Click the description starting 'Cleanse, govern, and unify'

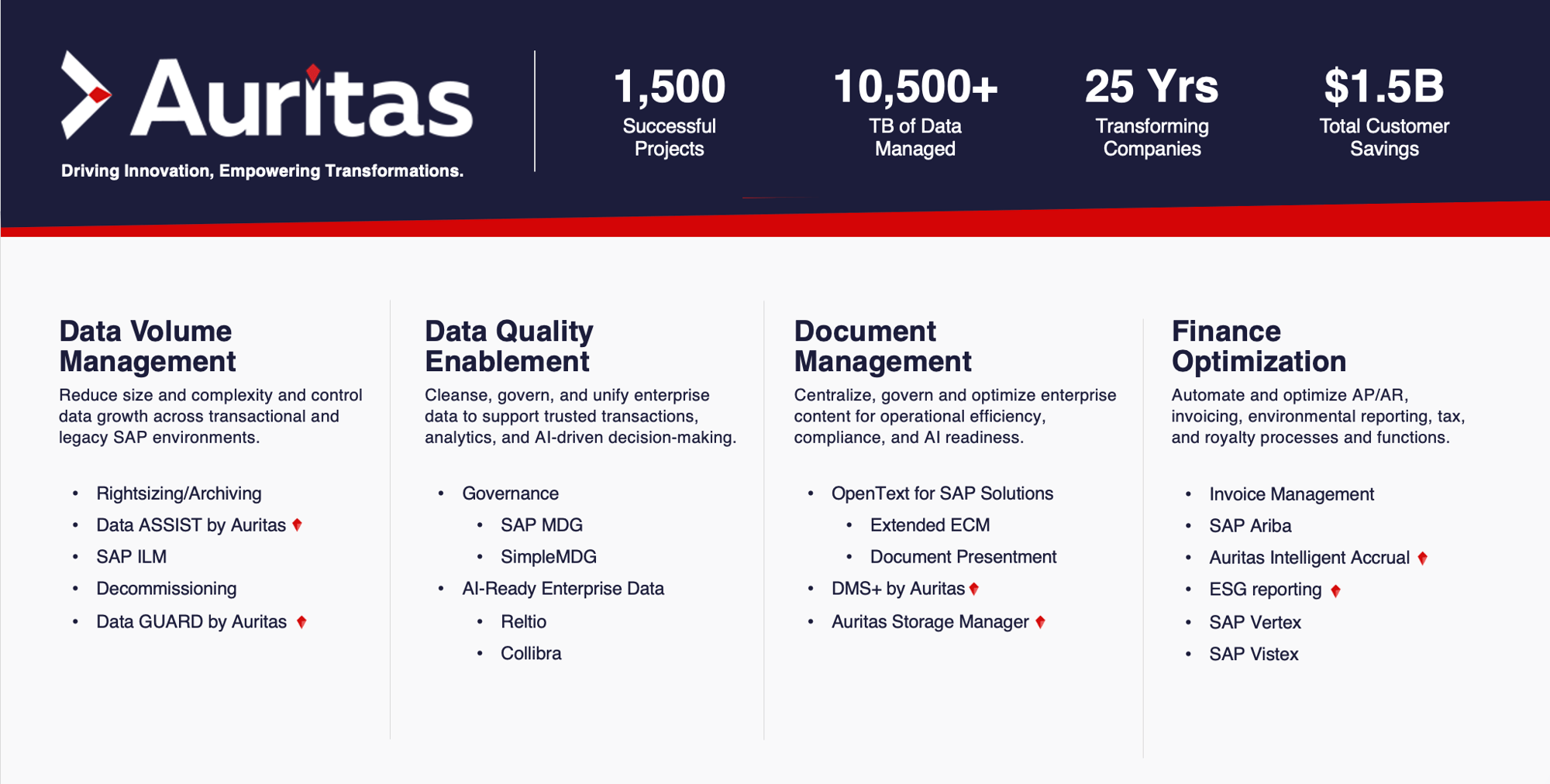(x=580, y=416)
